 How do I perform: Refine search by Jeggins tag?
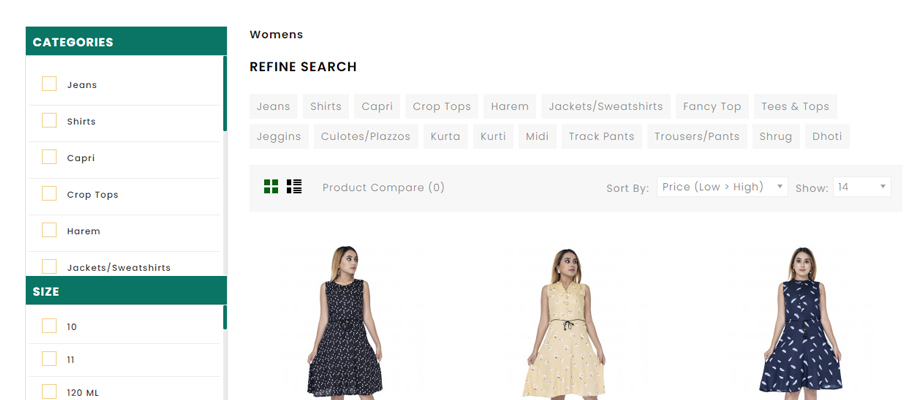[x=279, y=136]
